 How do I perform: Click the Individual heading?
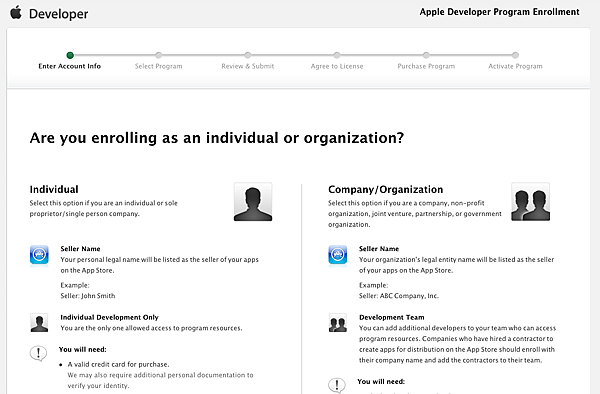[x=54, y=189]
